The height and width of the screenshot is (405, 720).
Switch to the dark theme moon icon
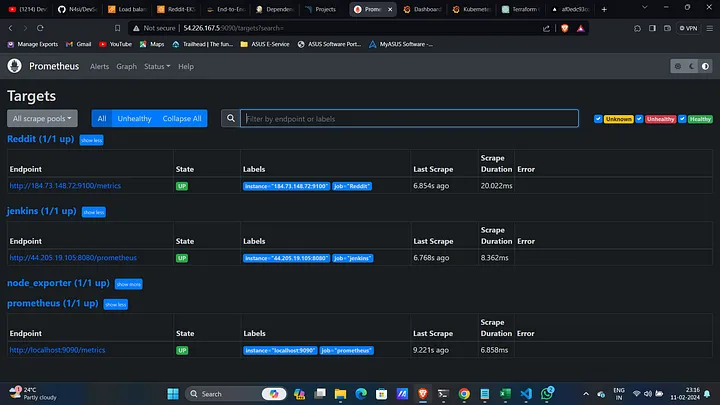click(692, 66)
